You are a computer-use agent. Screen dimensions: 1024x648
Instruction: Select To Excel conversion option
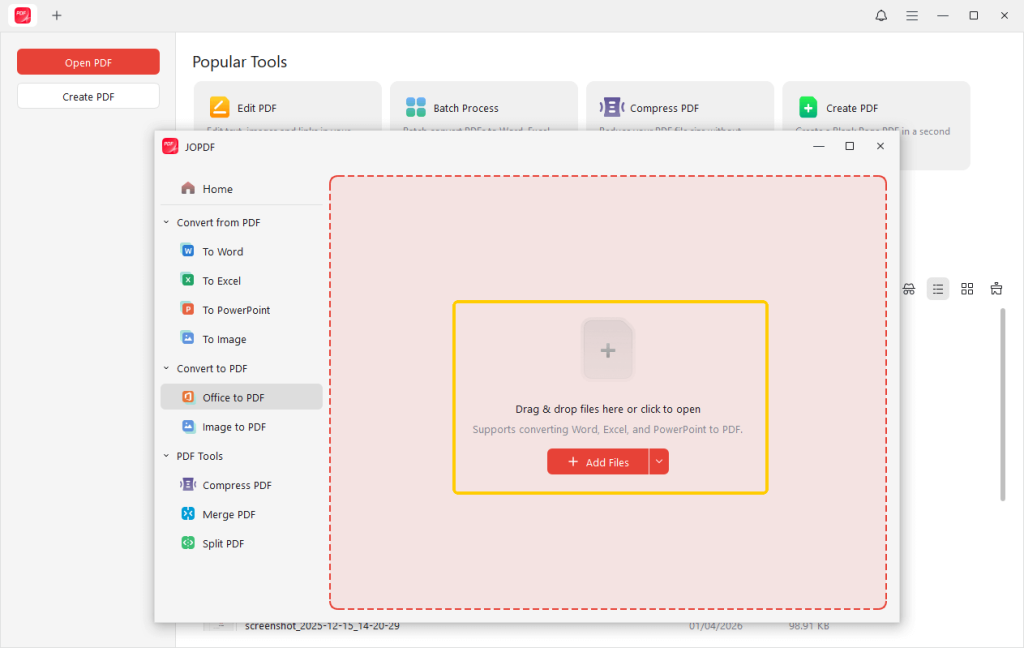(x=221, y=281)
